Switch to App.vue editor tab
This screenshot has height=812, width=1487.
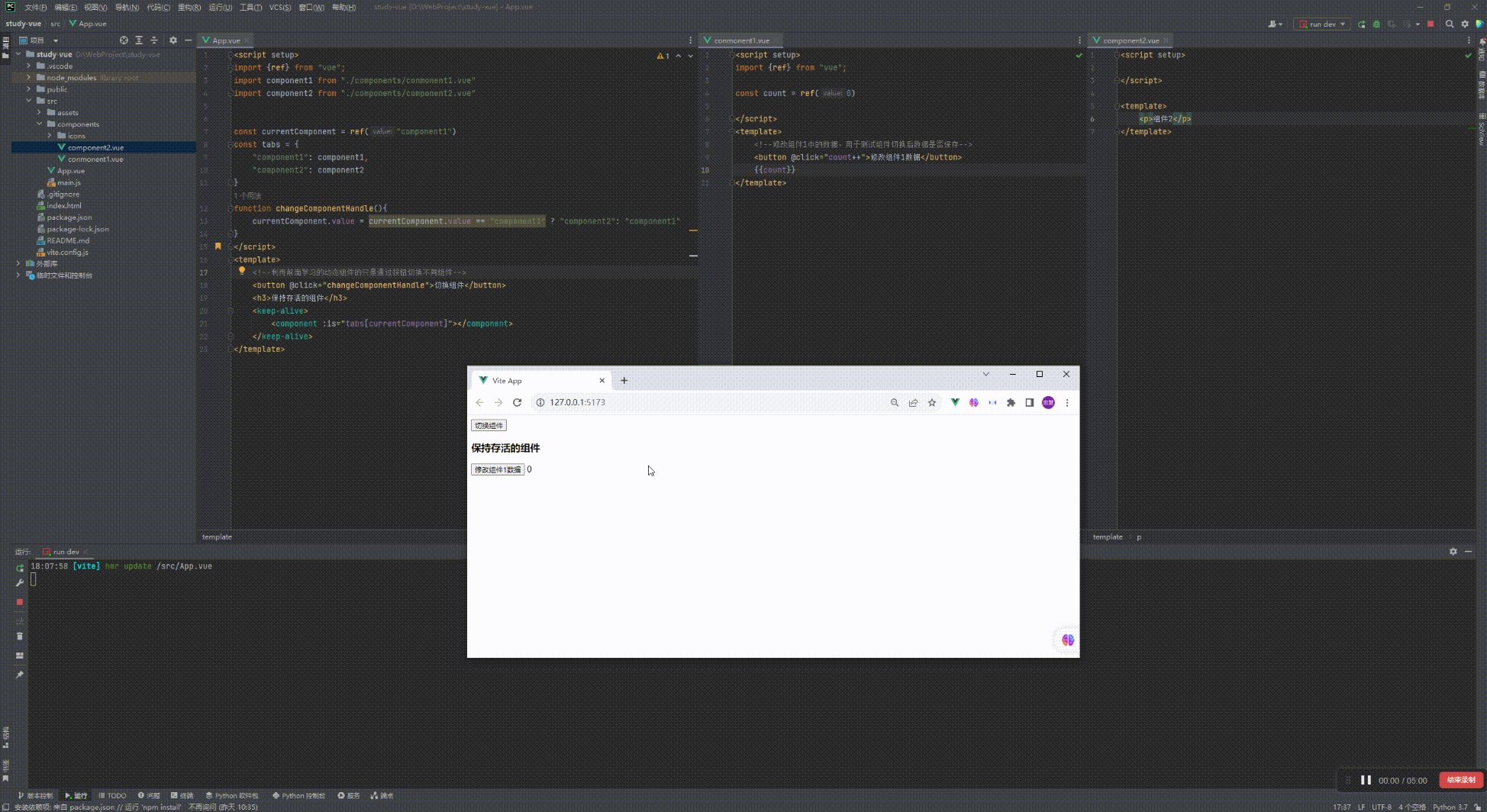[226, 40]
